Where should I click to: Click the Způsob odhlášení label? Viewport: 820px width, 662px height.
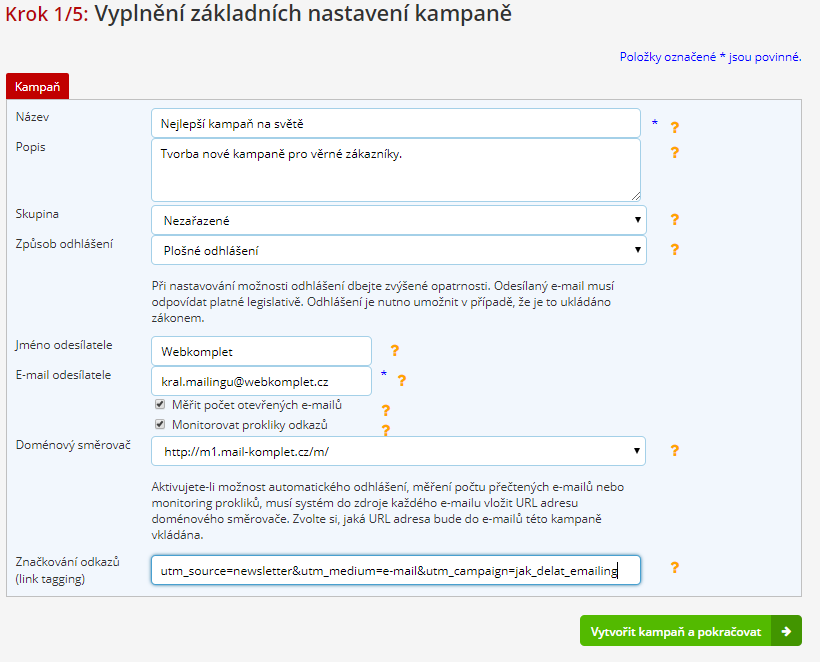tap(64, 244)
